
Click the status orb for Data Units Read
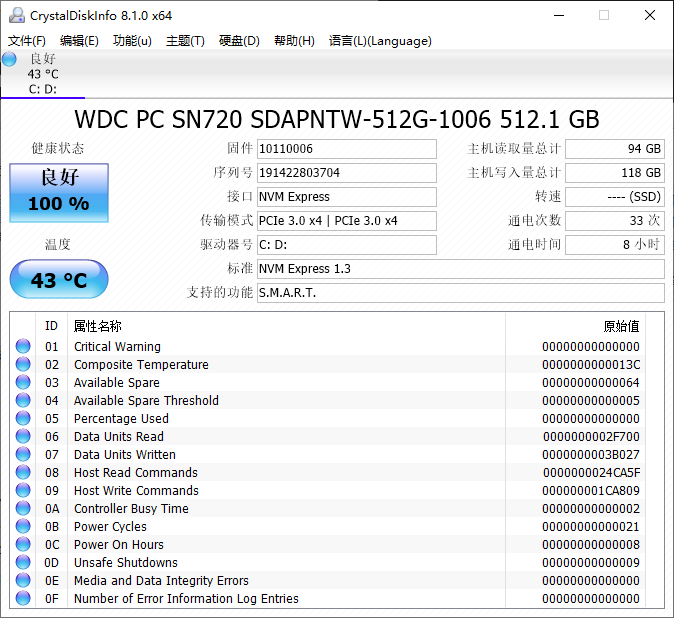[23, 437]
